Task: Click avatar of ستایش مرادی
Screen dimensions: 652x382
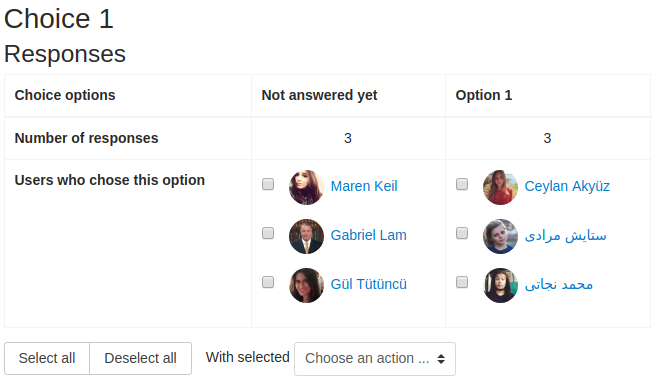Action: tap(500, 236)
